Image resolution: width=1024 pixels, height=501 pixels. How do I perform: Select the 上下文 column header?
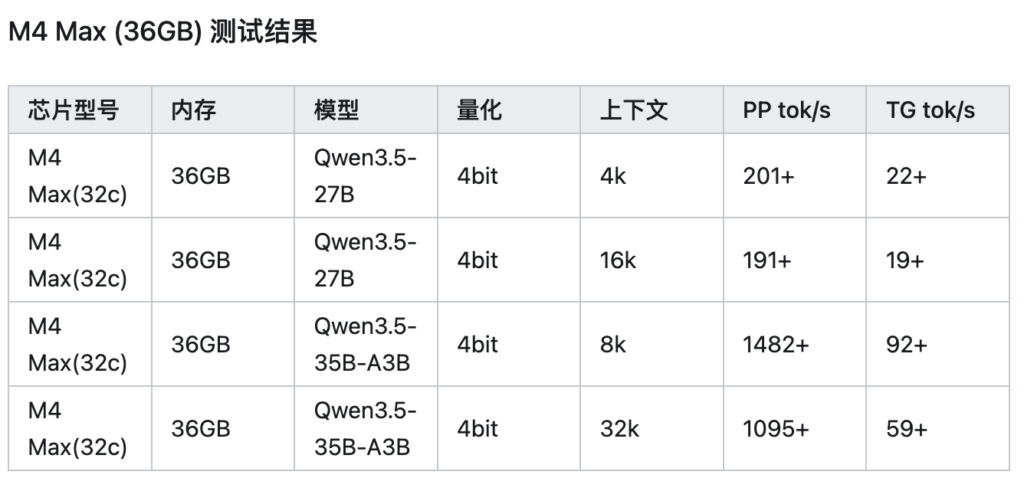tap(652, 110)
